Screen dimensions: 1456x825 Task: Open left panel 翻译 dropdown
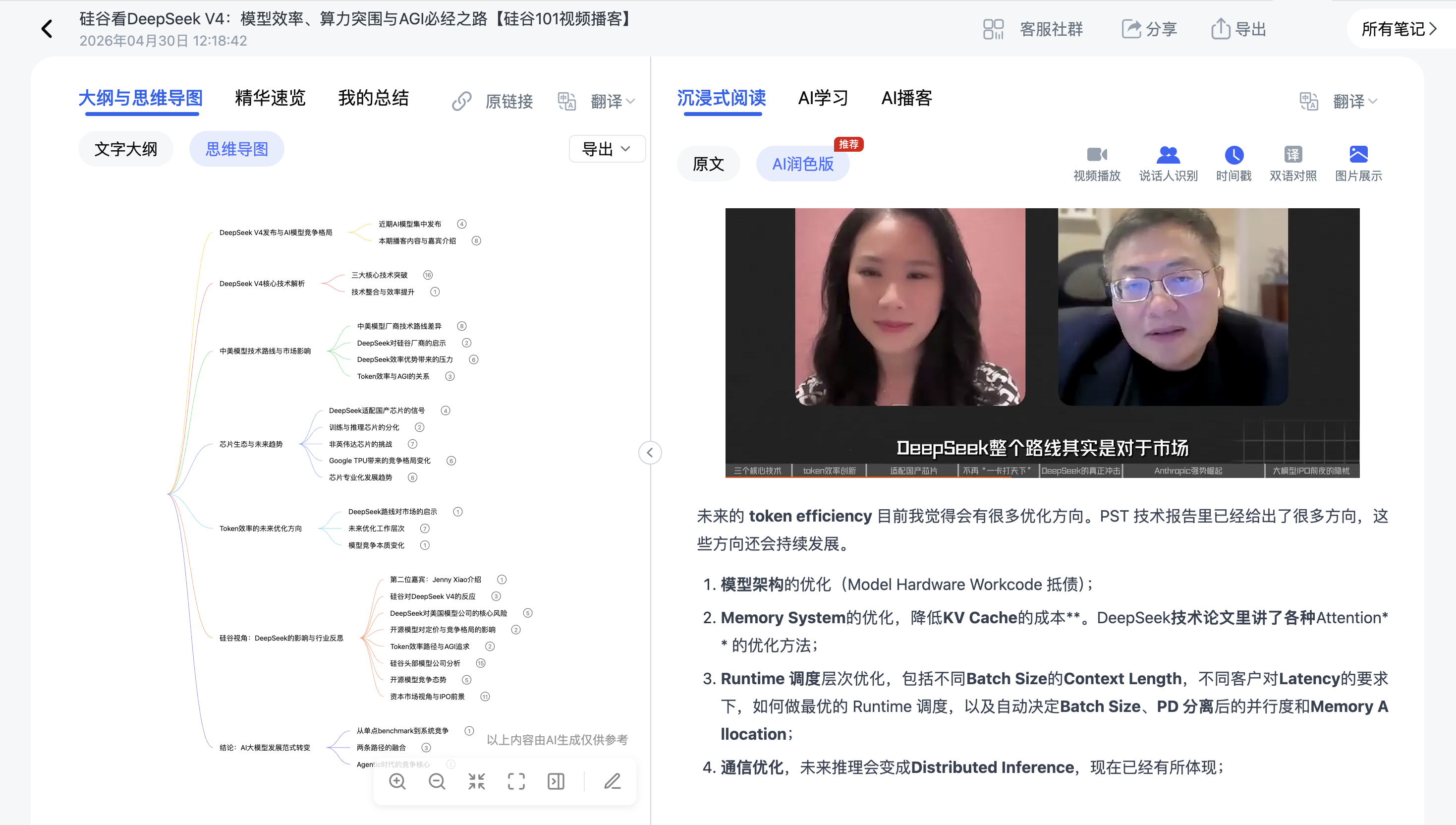[614, 102]
